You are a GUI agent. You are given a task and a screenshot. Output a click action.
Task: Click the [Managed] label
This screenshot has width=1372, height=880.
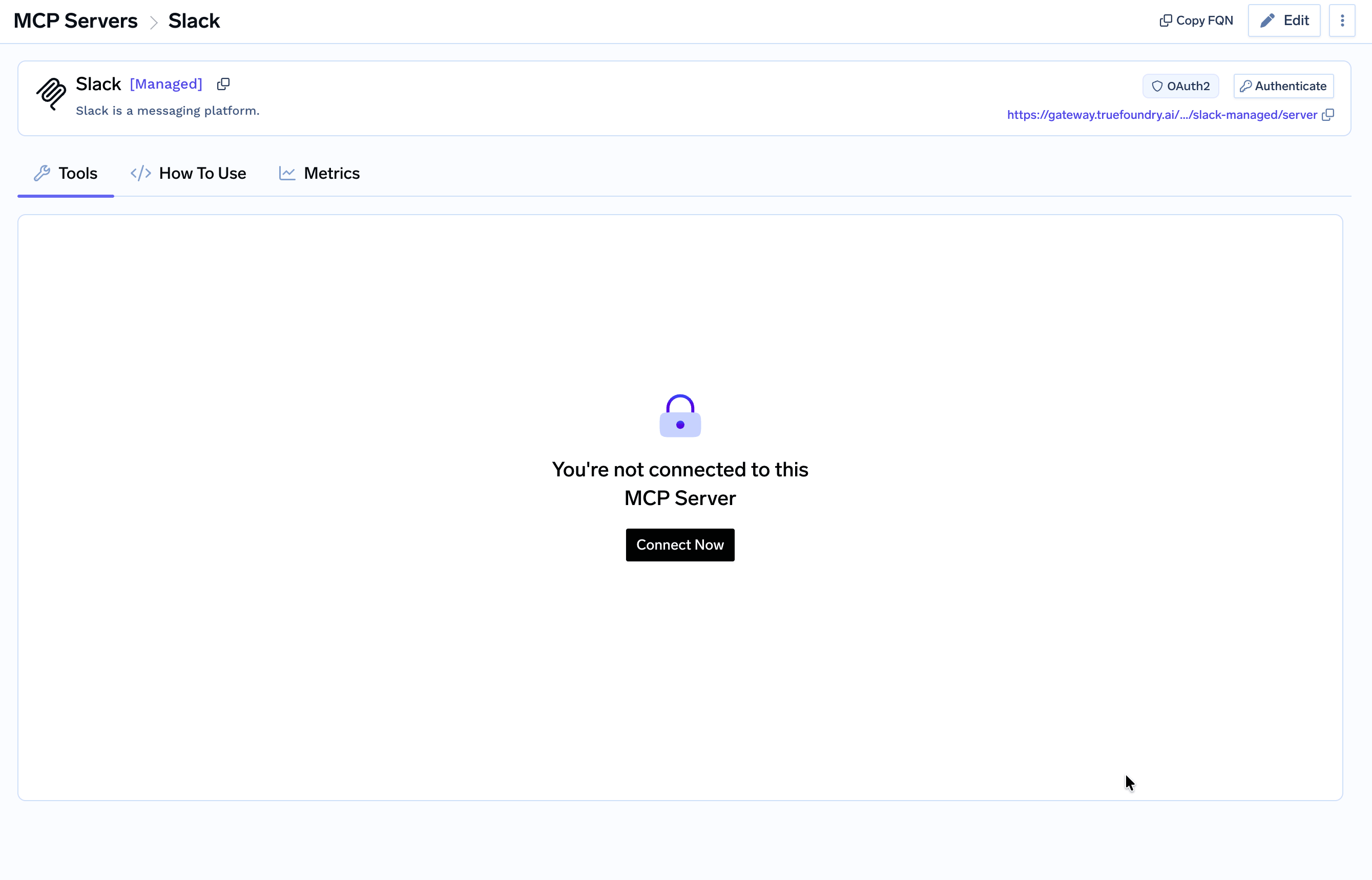point(167,84)
